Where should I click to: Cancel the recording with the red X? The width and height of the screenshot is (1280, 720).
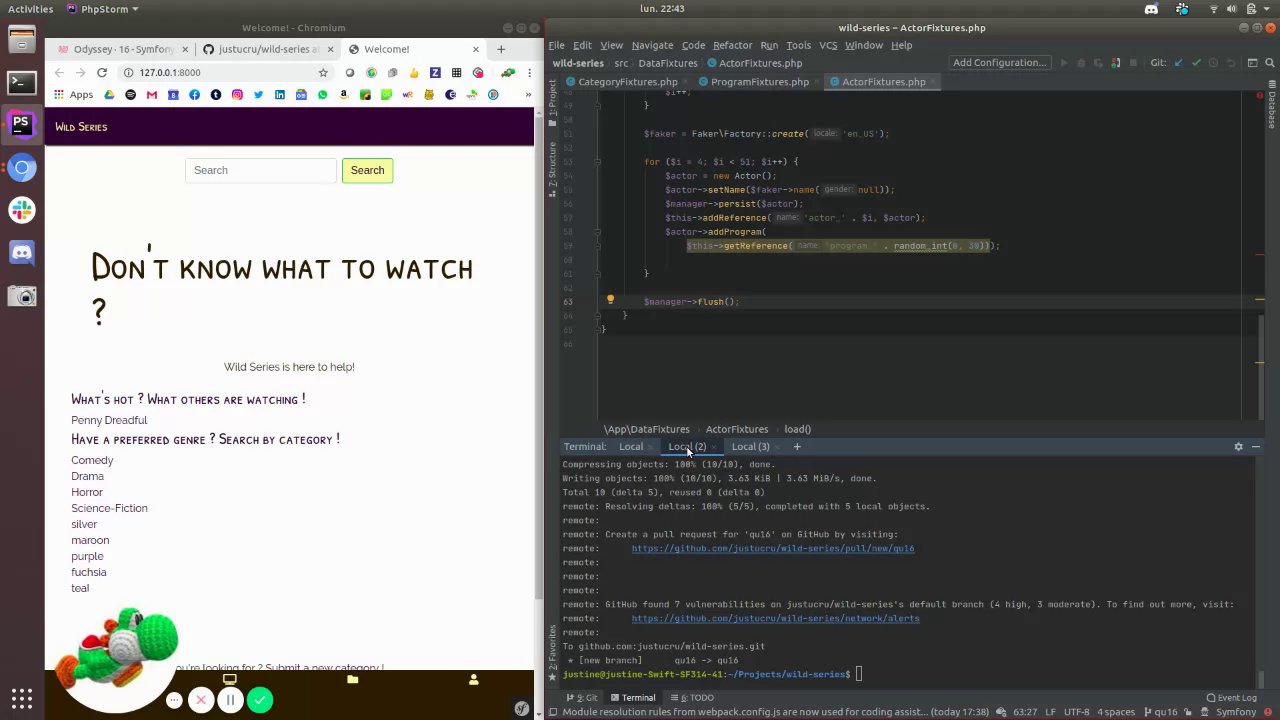pos(201,700)
